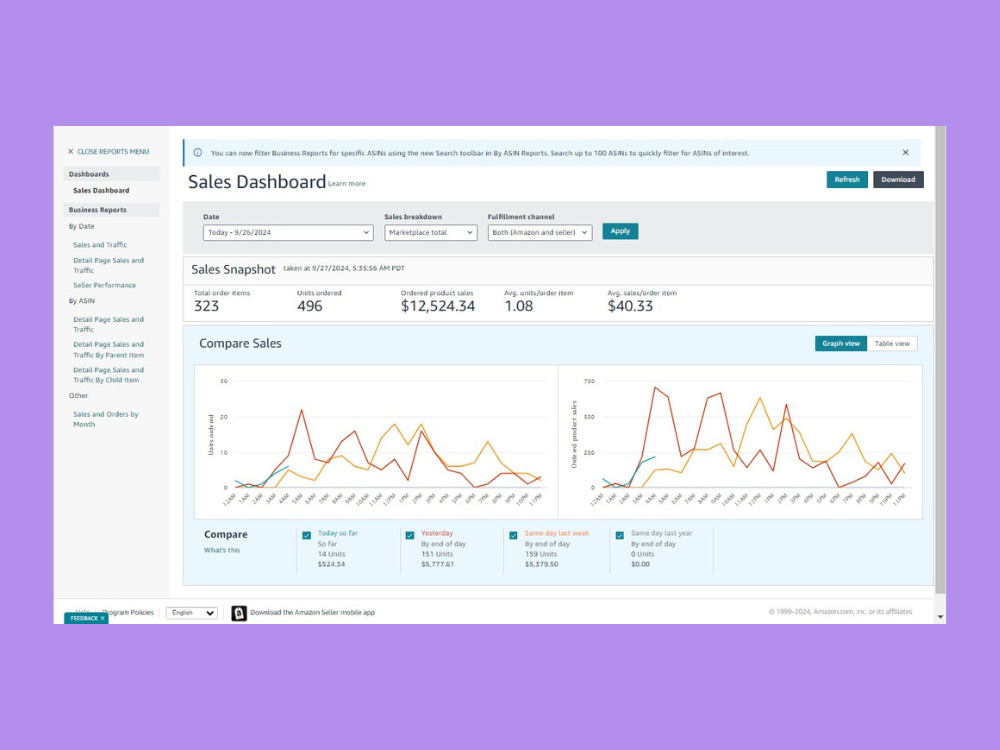Screen dimensions: 1000x750
Task: Click Download the Amazon Seller mobile app
Action: point(312,612)
